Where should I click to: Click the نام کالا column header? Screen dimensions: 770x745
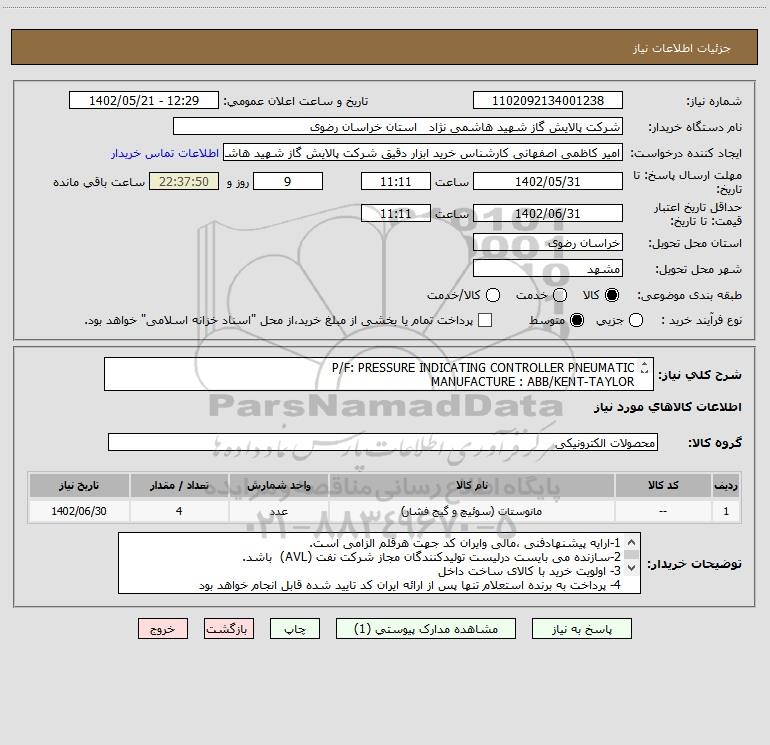coord(472,485)
